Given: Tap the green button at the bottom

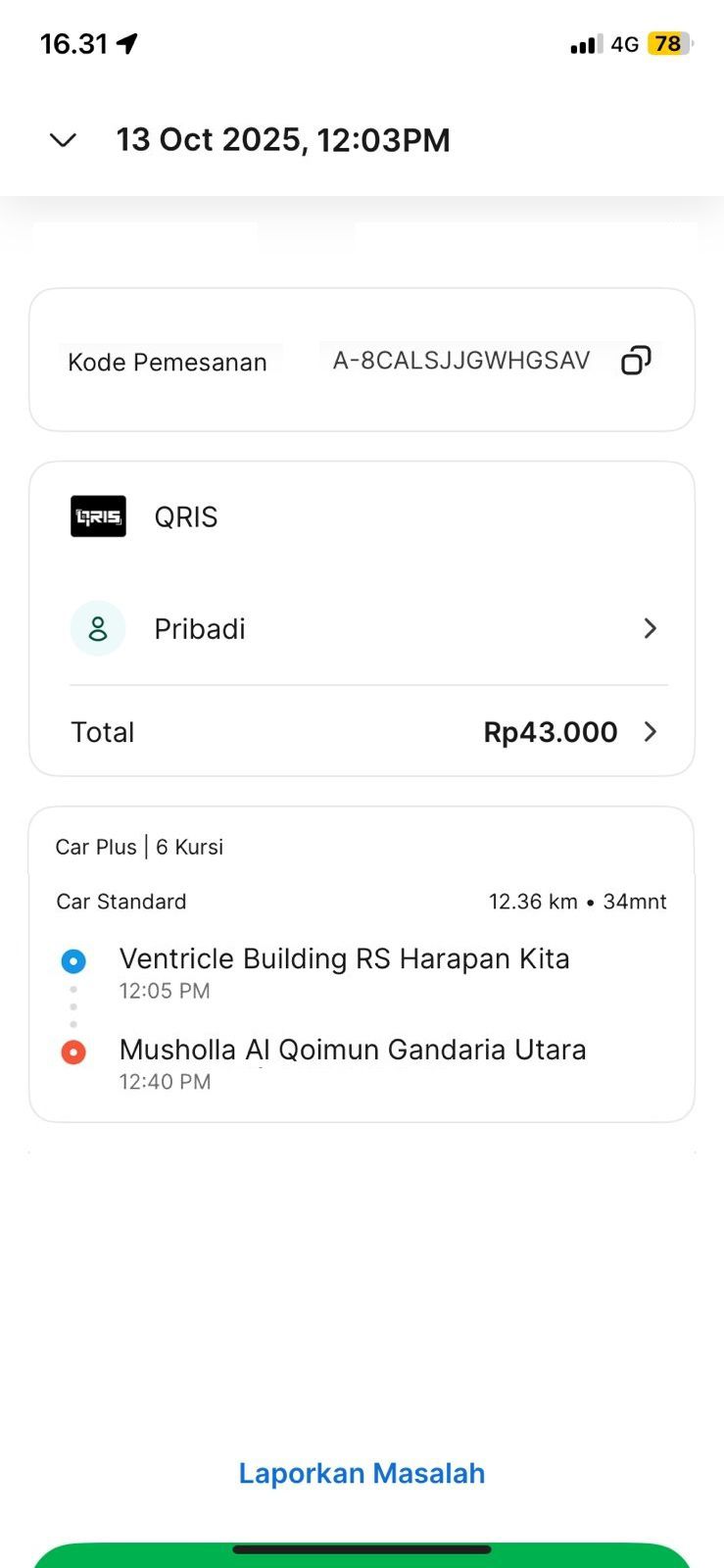Looking at the screenshot, I should coord(362,1558).
